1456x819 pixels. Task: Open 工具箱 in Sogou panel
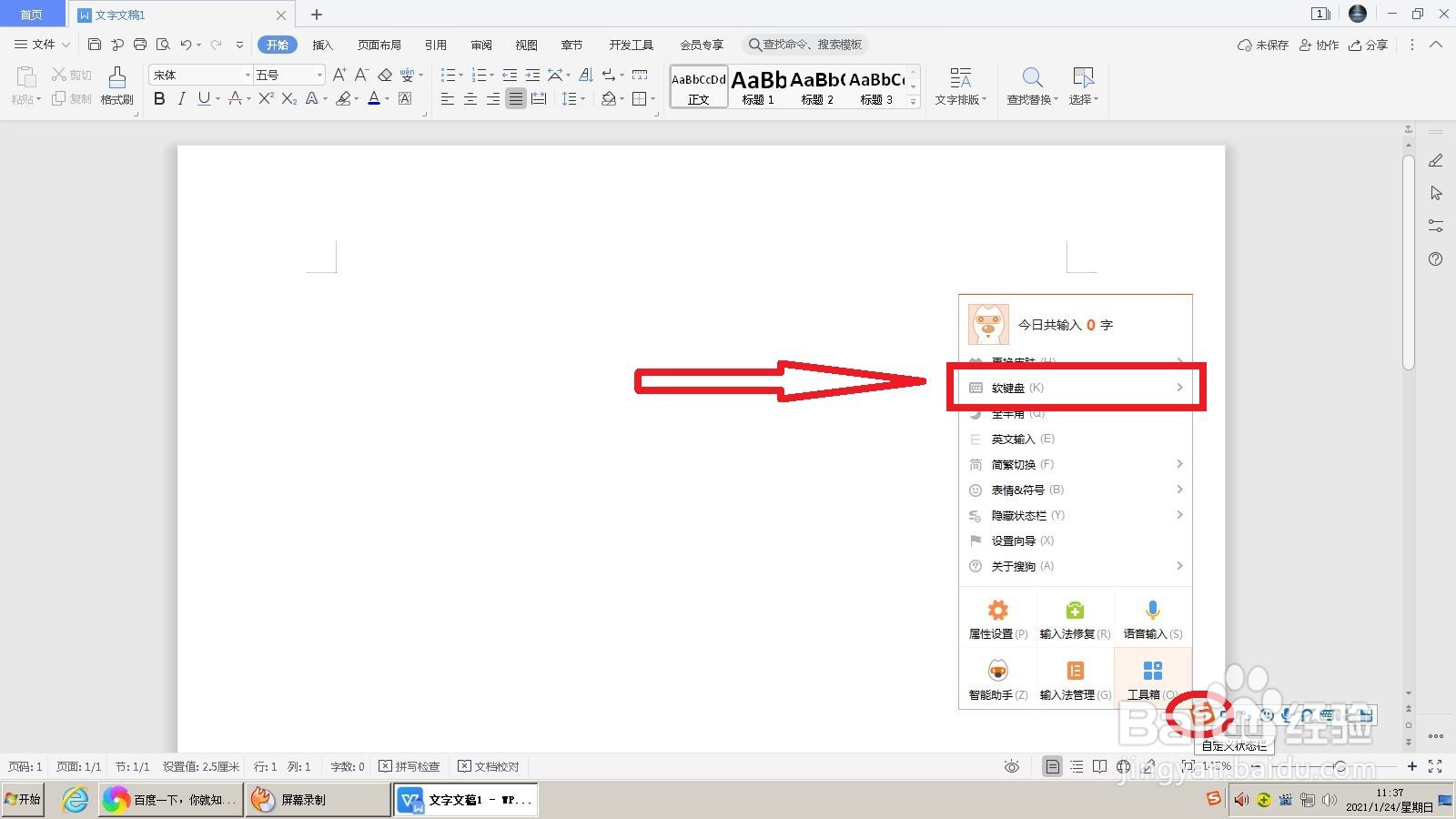coord(1153,680)
